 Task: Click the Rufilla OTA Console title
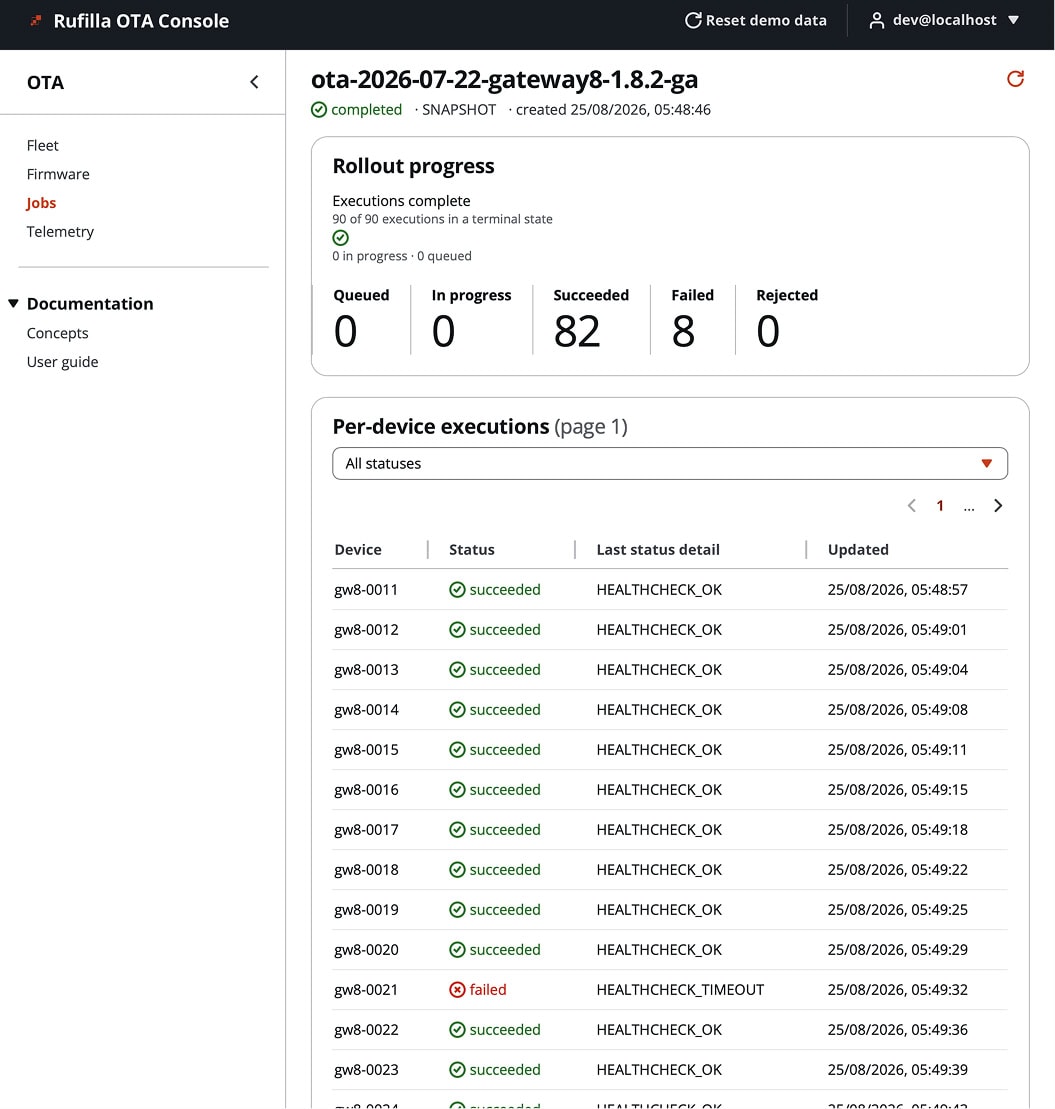pyautogui.click(x=141, y=21)
